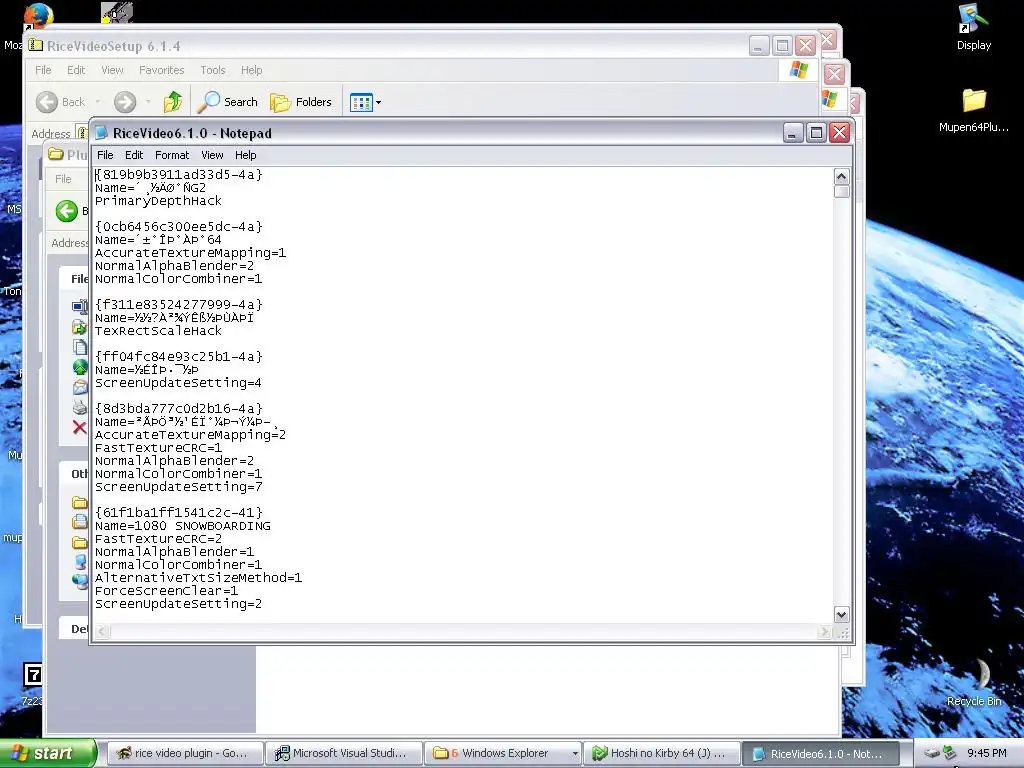Screen dimensions: 1024x768
Task: Open Edit menu in RiceVideoSetup window
Action: [76, 70]
